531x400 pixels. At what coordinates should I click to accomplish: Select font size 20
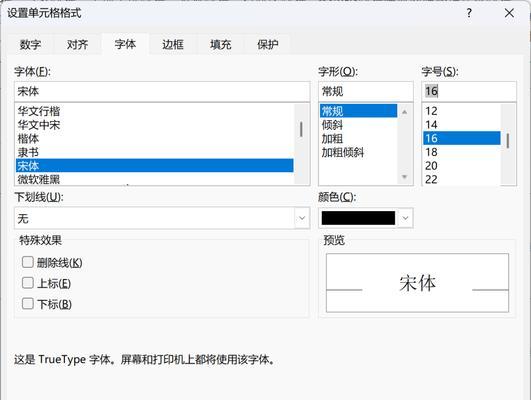[462, 166]
